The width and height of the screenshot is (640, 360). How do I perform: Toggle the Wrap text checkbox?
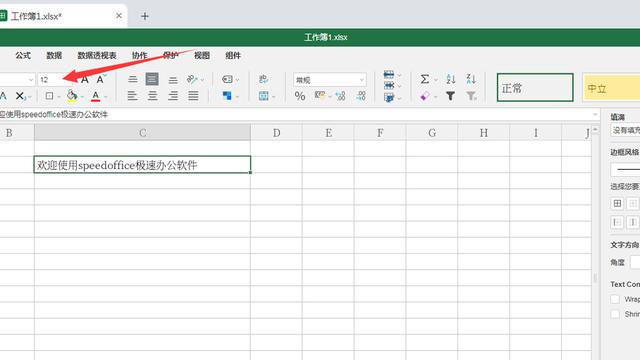[x=615, y=299]
